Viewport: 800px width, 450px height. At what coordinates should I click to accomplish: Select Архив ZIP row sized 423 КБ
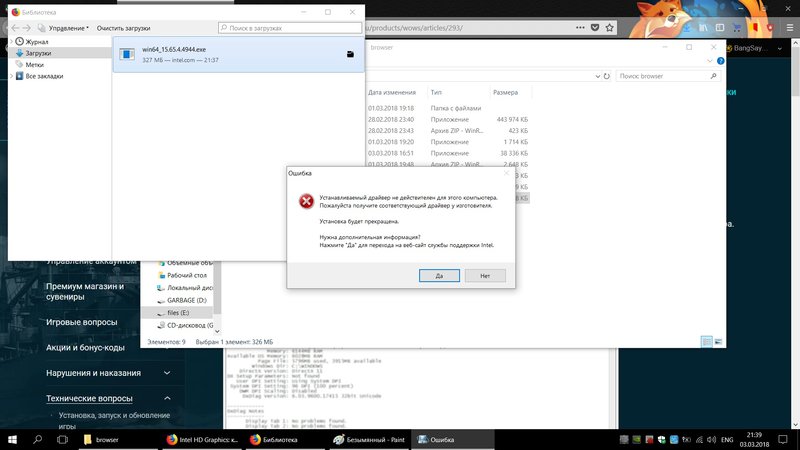[x=448, y=131]
